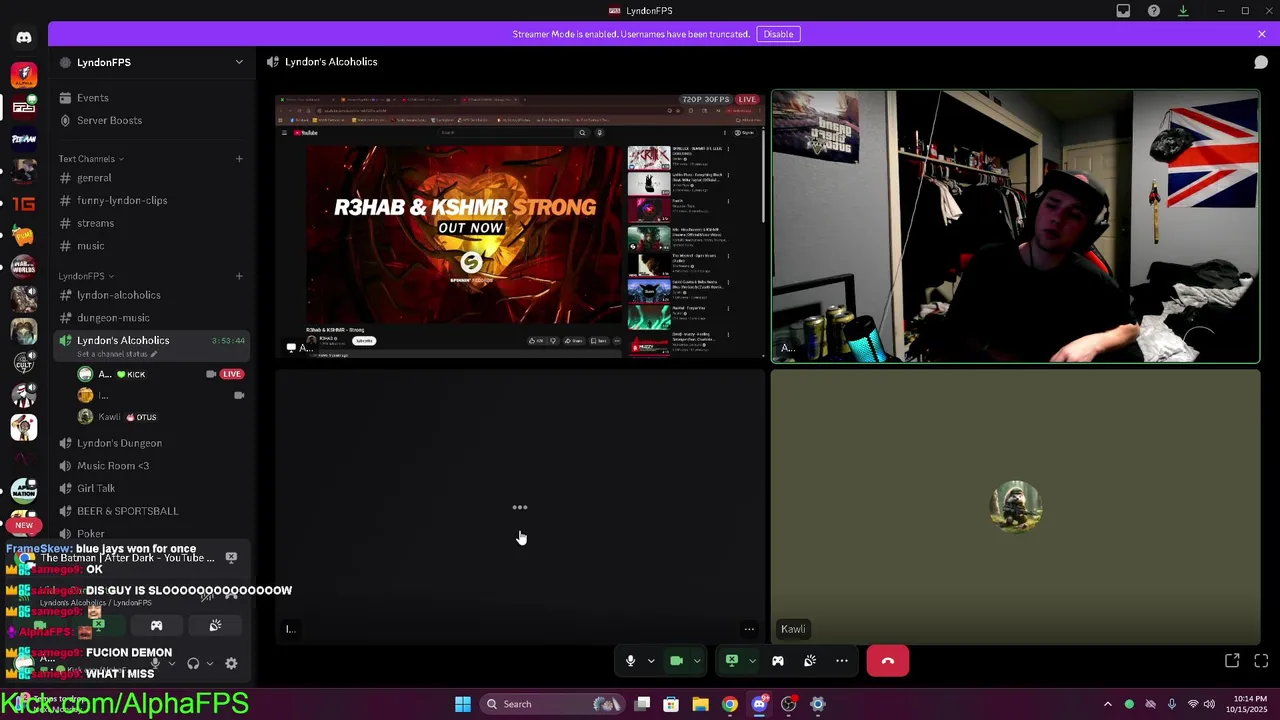Focus the live YouTube stream tile
Viewport: 1280px width, 720px height.
(520, 227)
